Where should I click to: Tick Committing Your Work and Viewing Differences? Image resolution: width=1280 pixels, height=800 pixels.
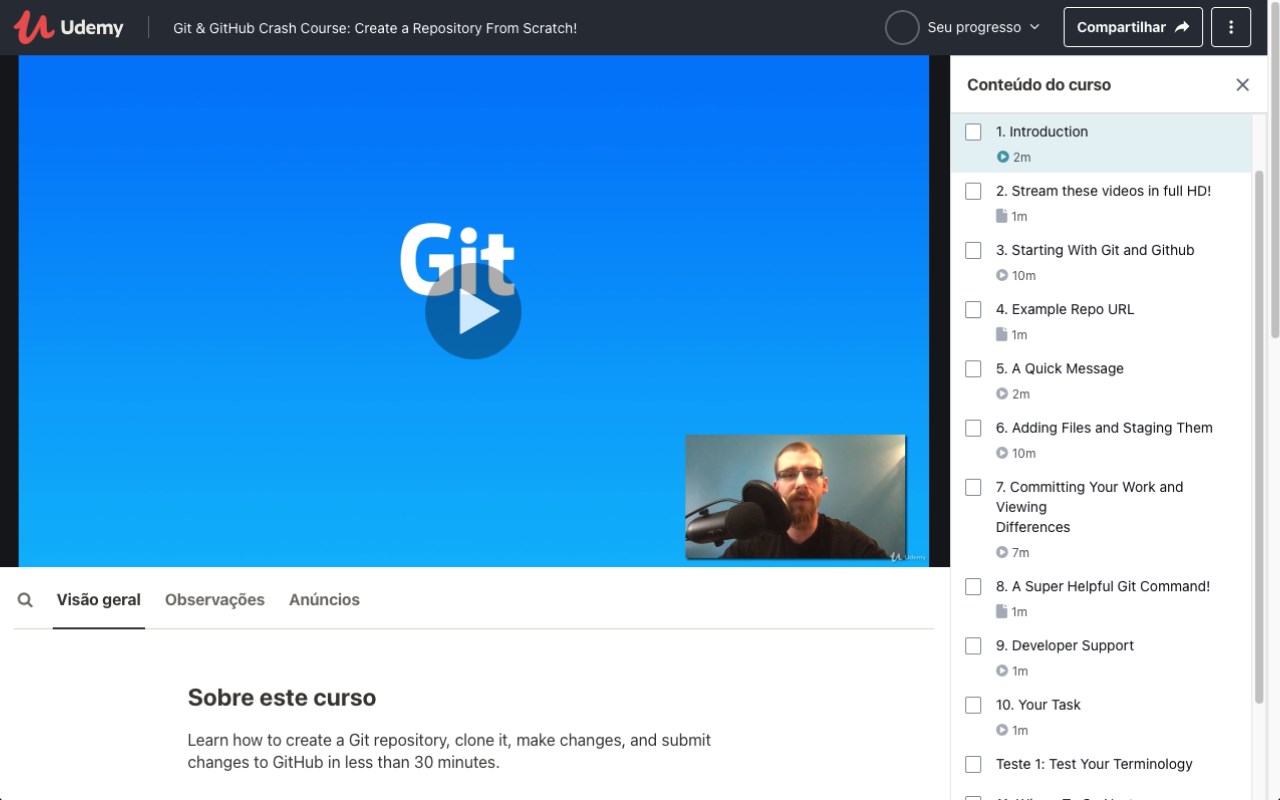point(973,487)
